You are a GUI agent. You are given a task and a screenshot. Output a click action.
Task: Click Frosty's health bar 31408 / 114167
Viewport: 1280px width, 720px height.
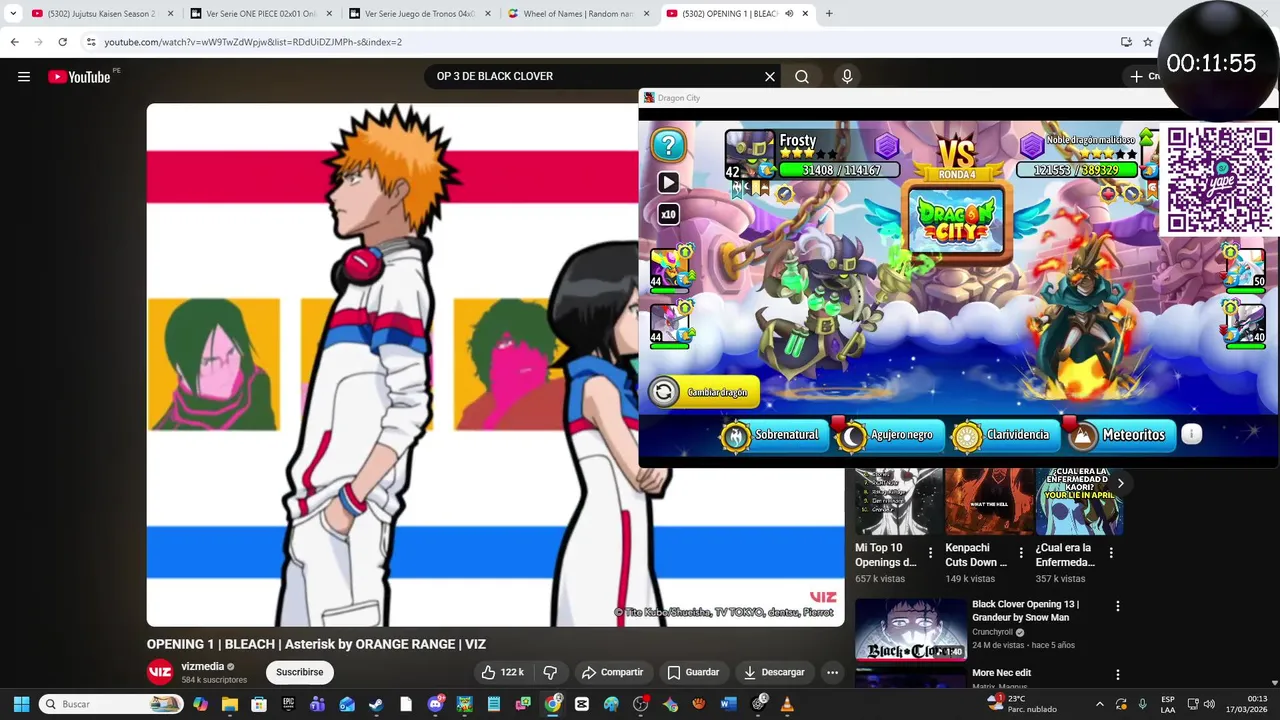tap(840, 171)
